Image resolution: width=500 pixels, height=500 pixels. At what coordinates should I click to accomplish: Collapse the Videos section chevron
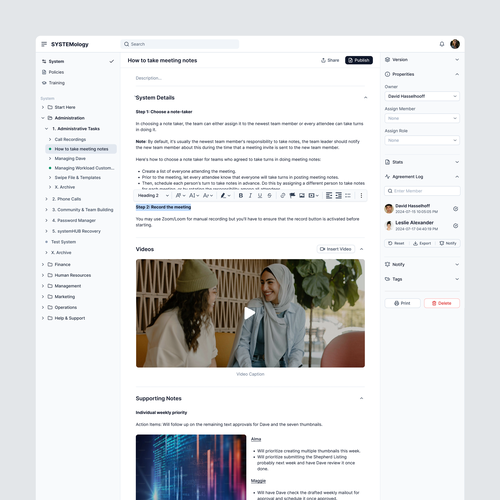362,249
